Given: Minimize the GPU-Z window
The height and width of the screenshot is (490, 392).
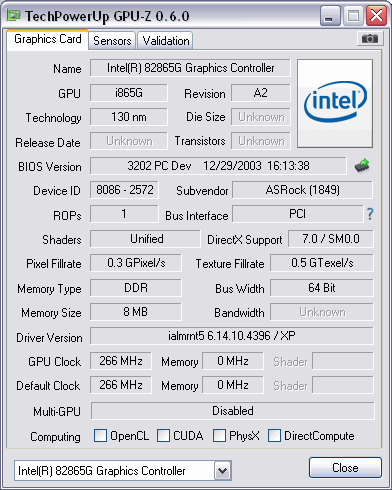Looking at the screenshot, I should (x=330, y=16).
